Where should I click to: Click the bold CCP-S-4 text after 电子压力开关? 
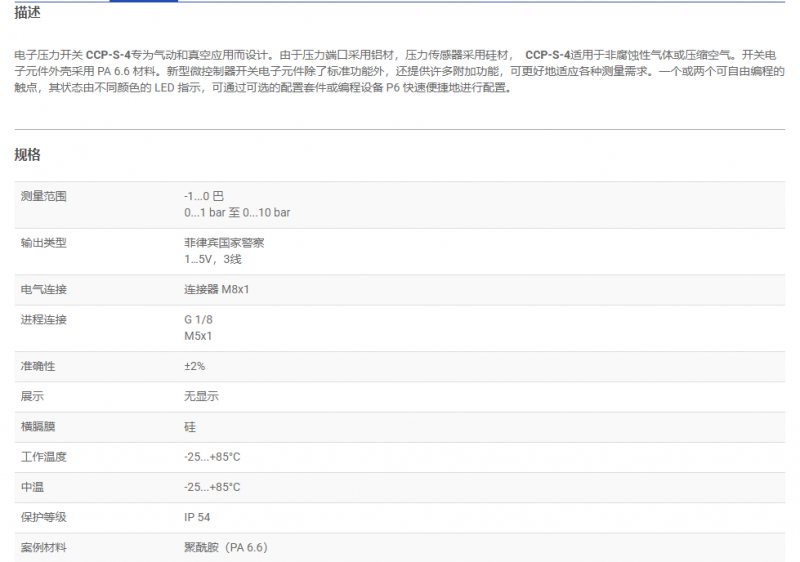point(108,55)
